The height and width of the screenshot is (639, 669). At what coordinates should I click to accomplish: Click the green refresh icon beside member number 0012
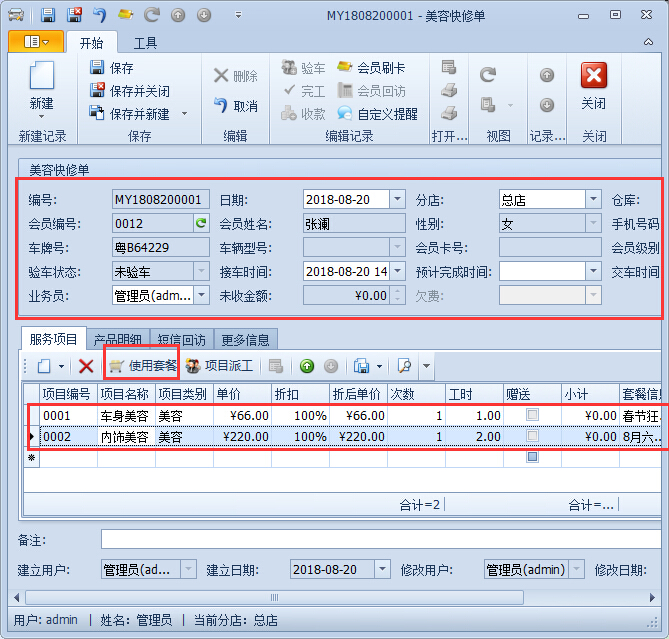pyautogui.click(x=200, y=224)
